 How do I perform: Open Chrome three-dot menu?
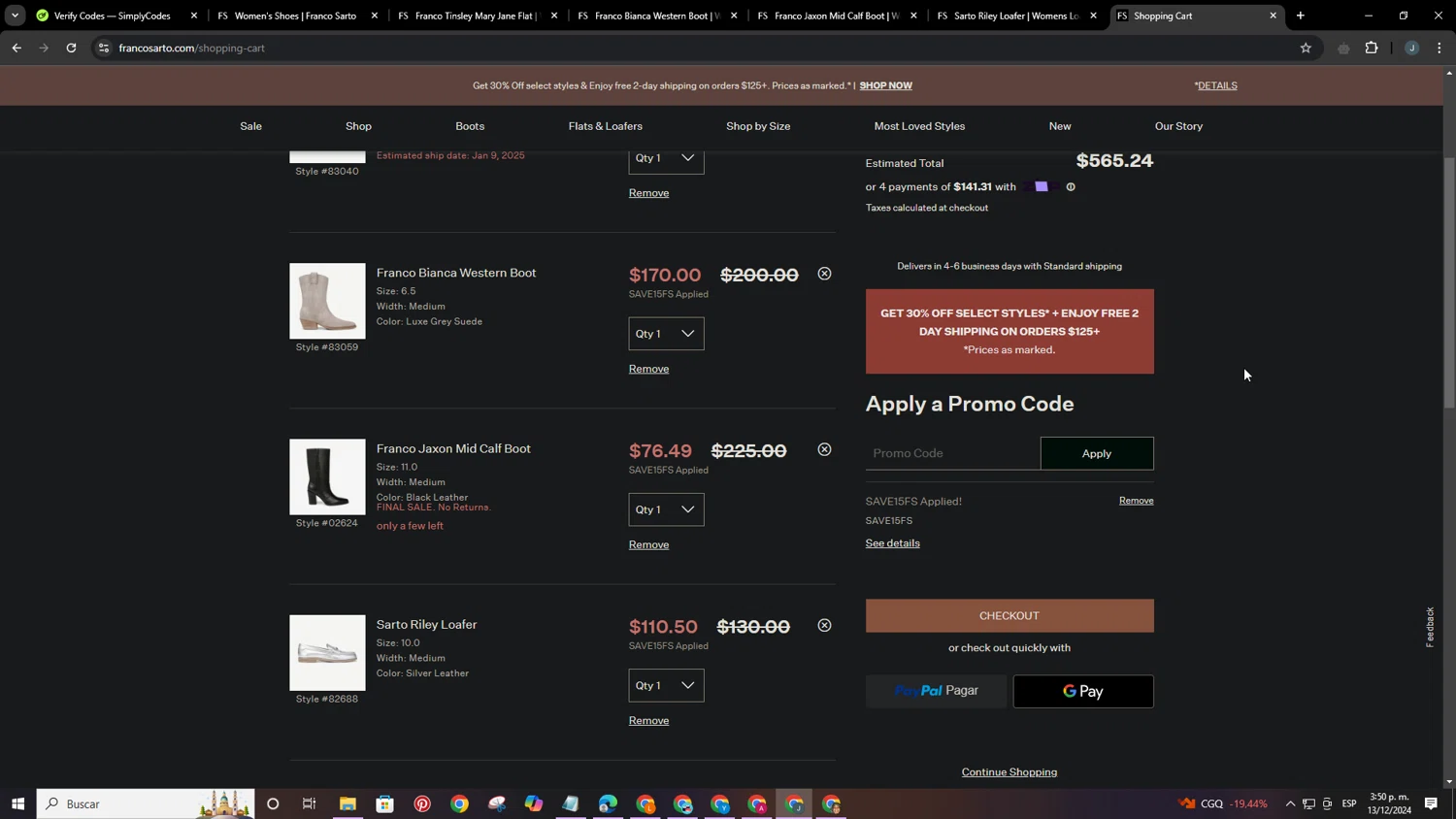coord(1439,48)
